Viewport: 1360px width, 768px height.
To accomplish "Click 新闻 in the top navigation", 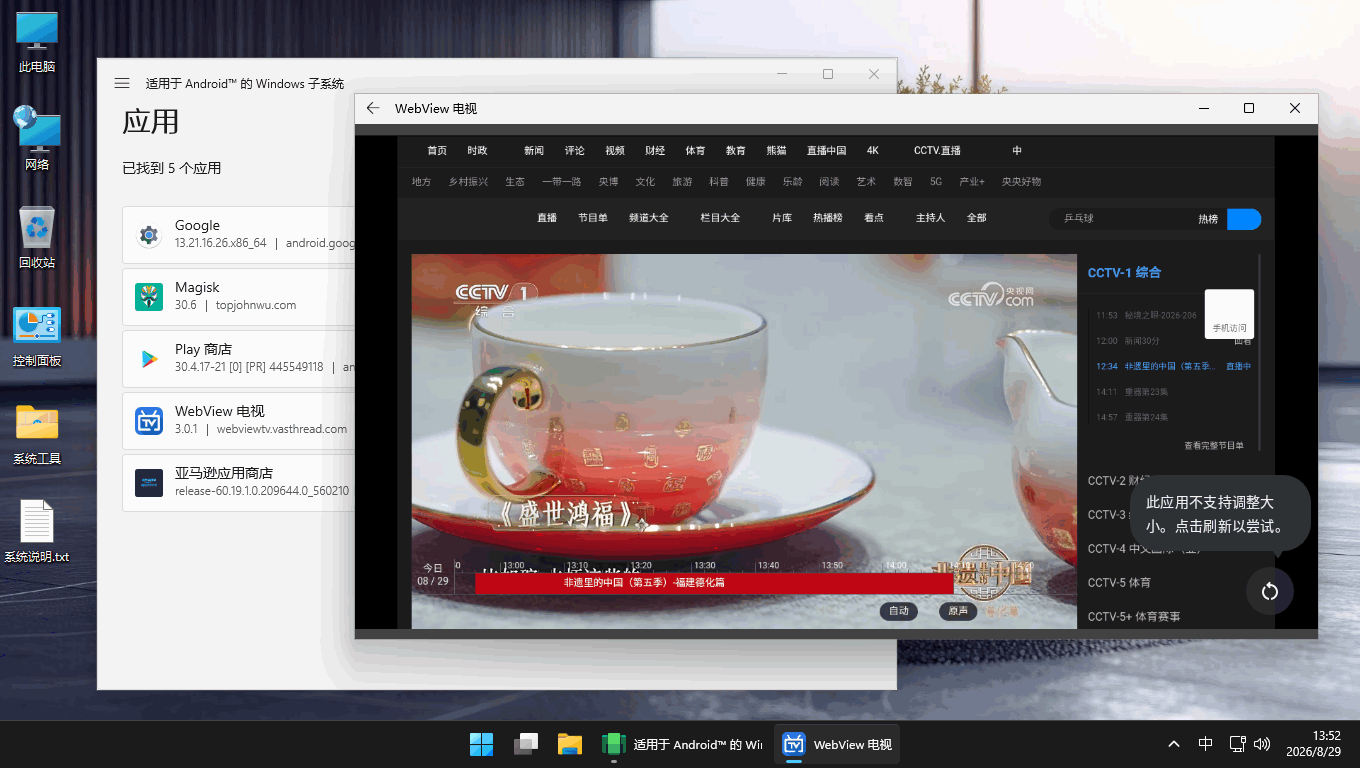I will click(534, 151).
